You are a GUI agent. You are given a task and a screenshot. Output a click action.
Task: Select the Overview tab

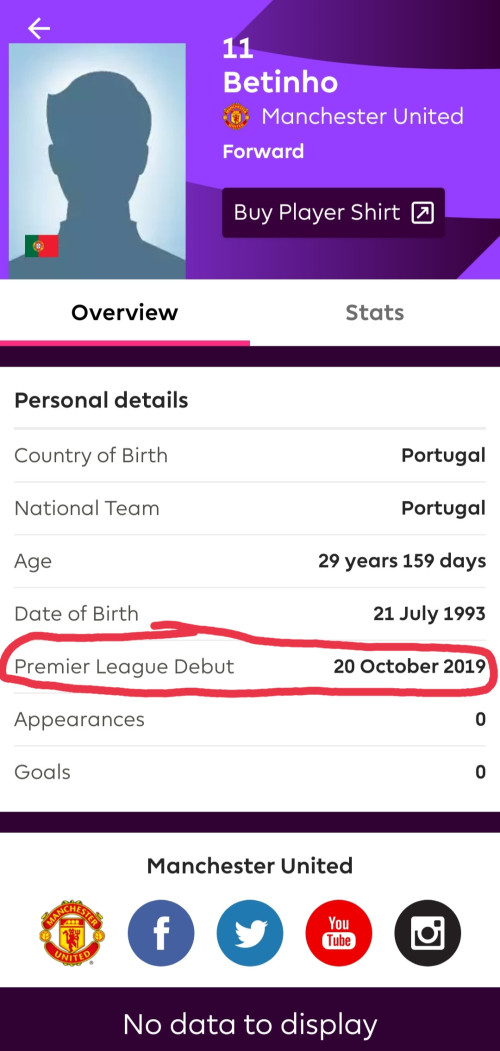[125, 312]
